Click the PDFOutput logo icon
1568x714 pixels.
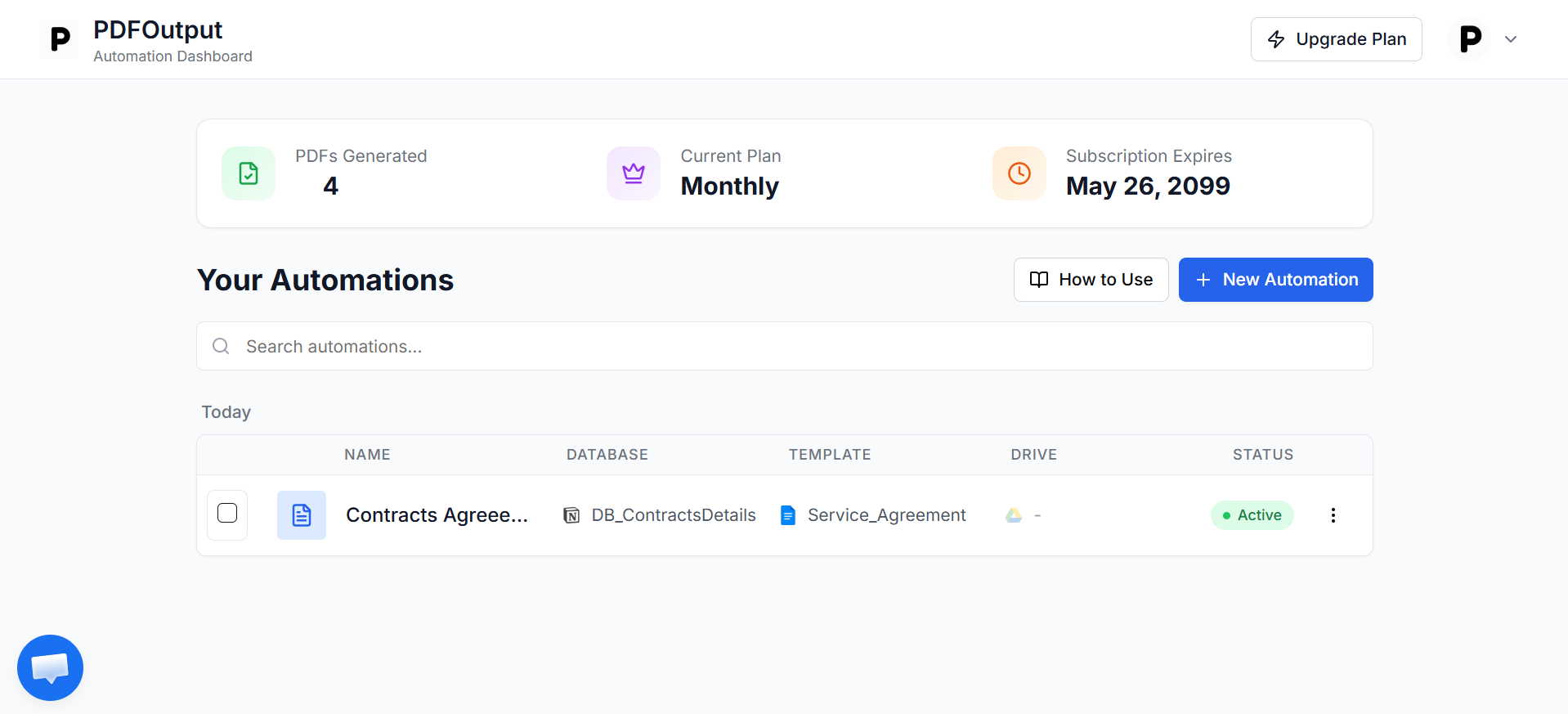click(x=59, y=39)
